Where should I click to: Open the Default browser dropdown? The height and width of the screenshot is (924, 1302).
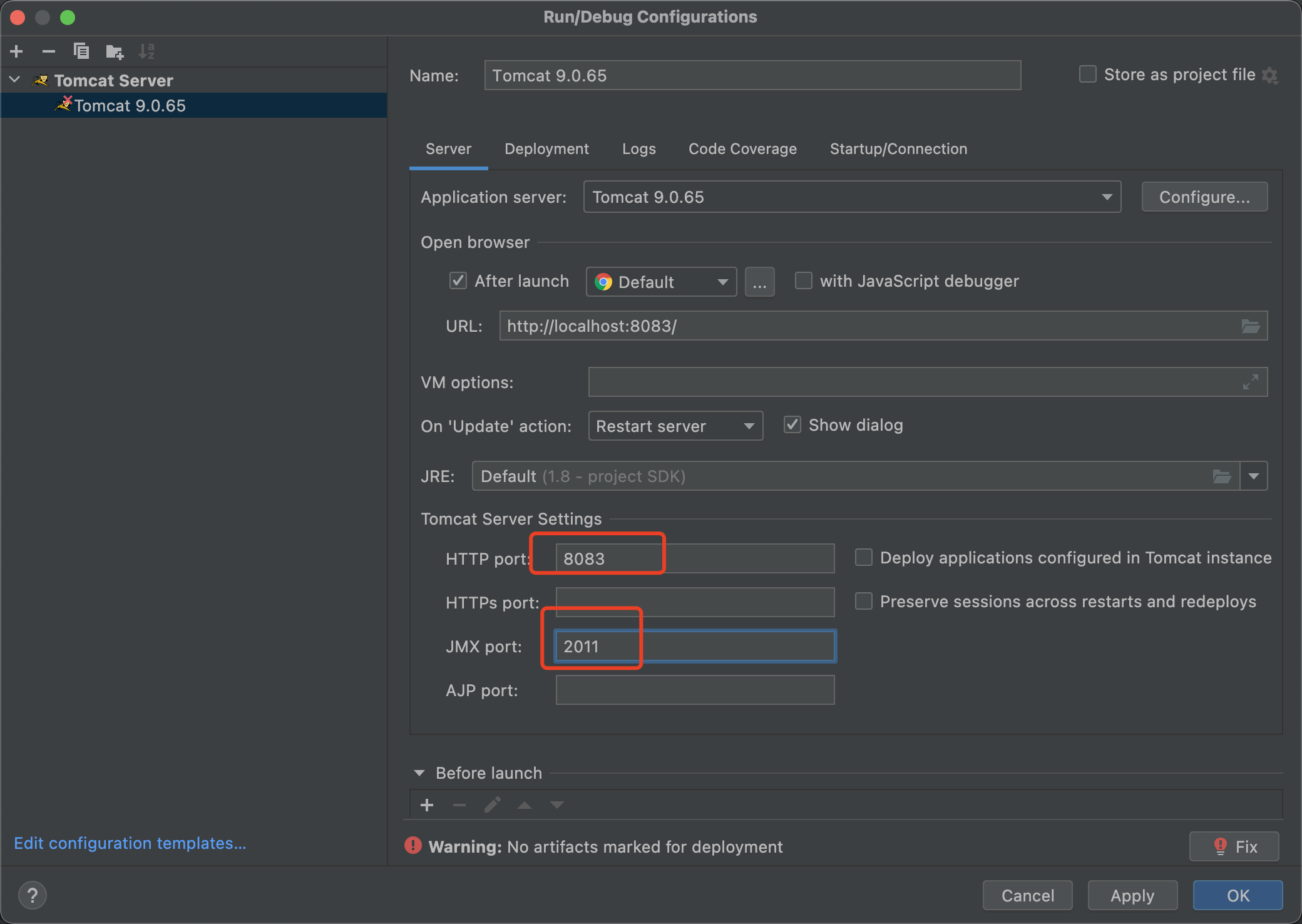pyautogui.click(x=661, y=282)
